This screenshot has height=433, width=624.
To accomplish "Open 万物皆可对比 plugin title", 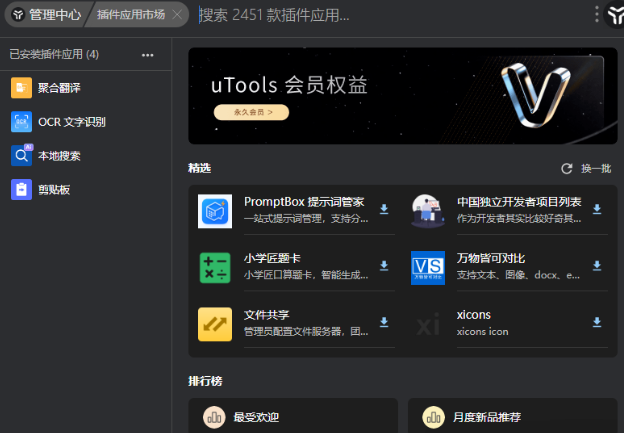I will [x=491, y=258].
